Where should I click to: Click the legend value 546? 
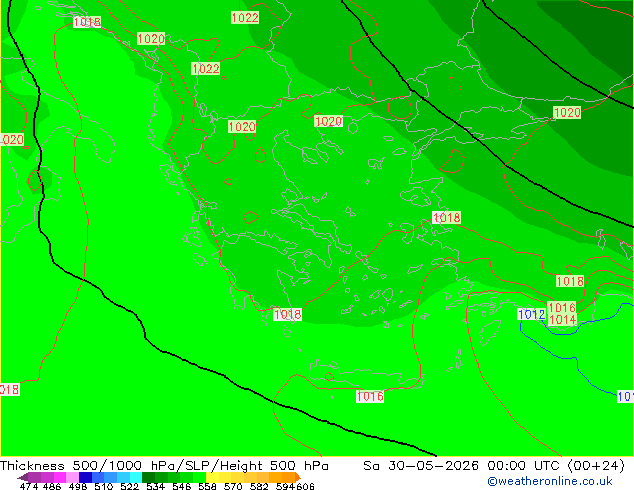[x=182, y=486]
